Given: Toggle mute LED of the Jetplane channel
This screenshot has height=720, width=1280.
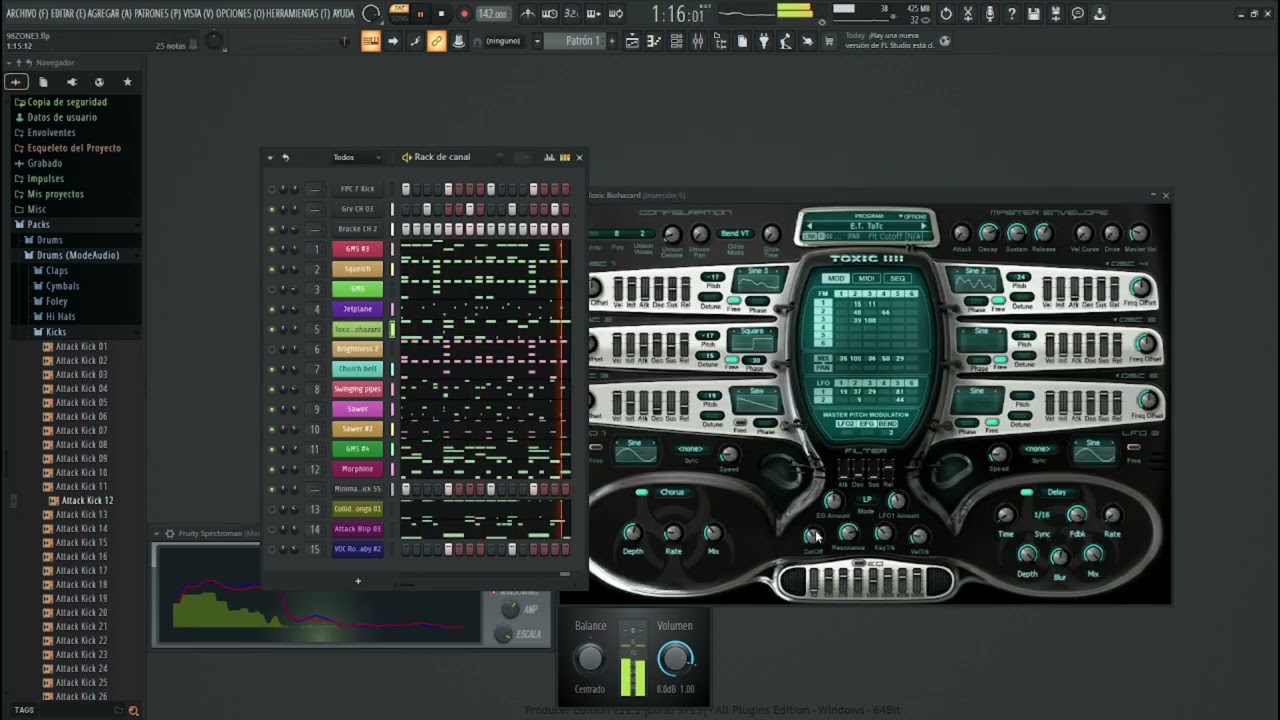Looking at the screenshot, I should [272, 309].
